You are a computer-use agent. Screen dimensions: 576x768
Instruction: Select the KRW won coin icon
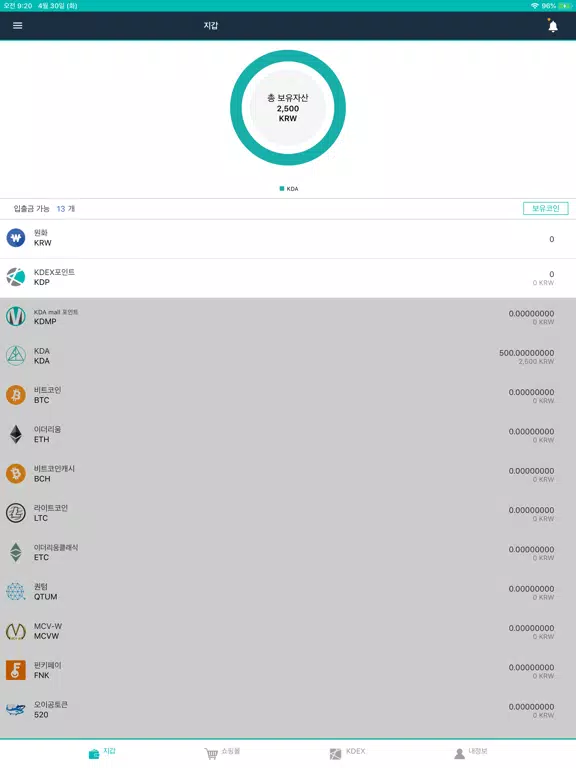pyautogui.click(x=16, y=238)
